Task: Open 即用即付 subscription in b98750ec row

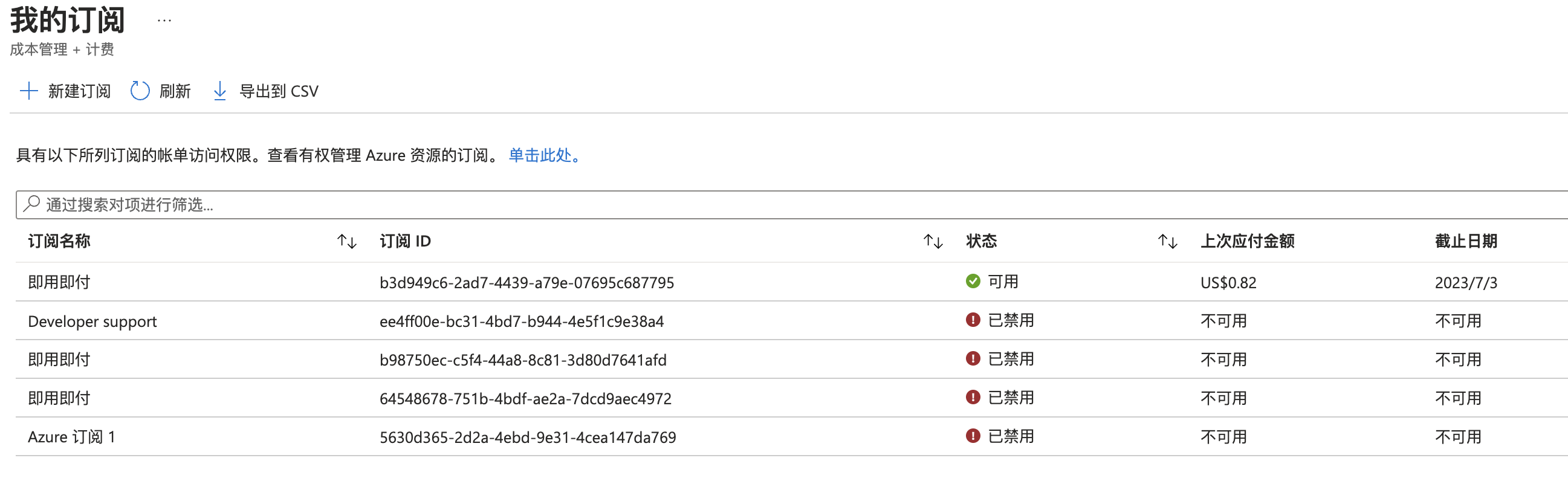Action: (59, 359)
